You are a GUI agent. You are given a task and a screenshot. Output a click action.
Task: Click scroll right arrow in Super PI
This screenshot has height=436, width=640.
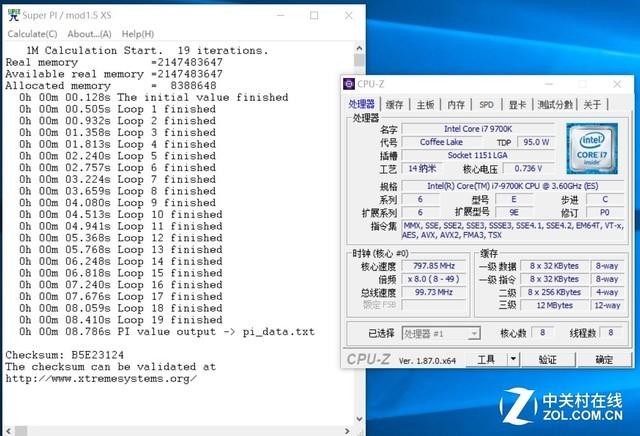(x=347, y=431)
